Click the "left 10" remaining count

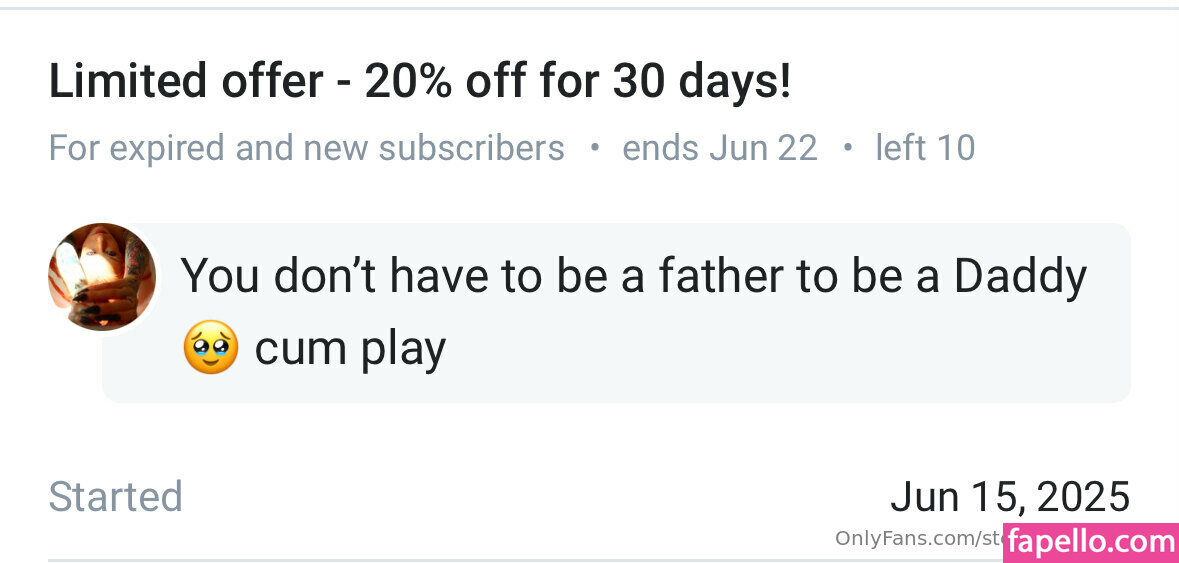click(x=925, y=148)
